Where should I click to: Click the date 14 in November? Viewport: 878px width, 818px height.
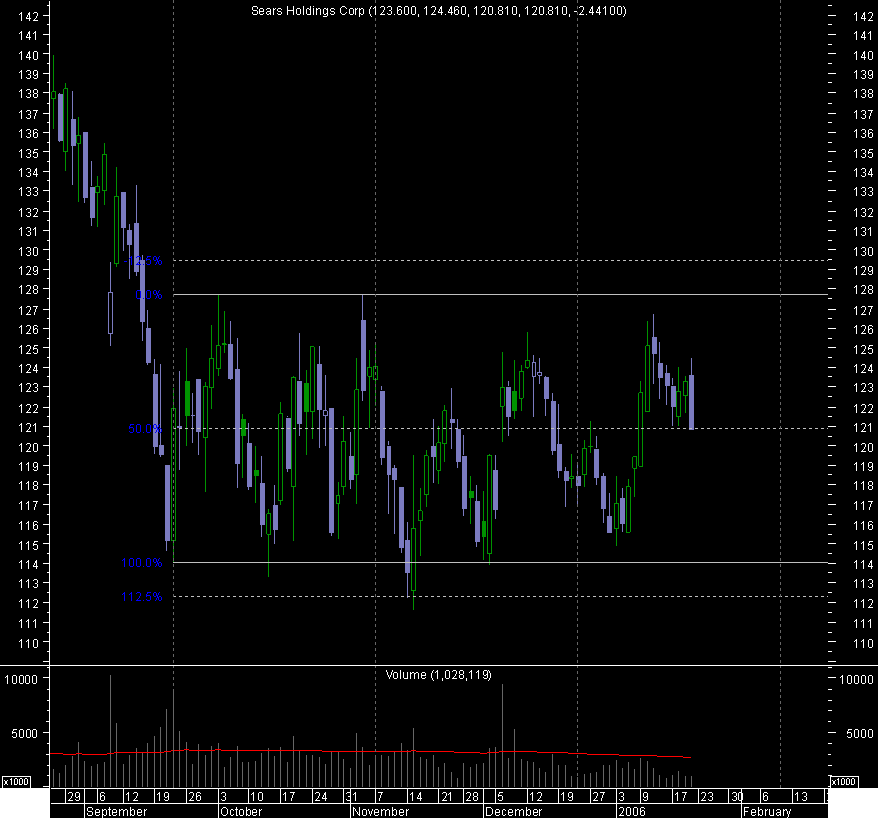coord(415,796)
